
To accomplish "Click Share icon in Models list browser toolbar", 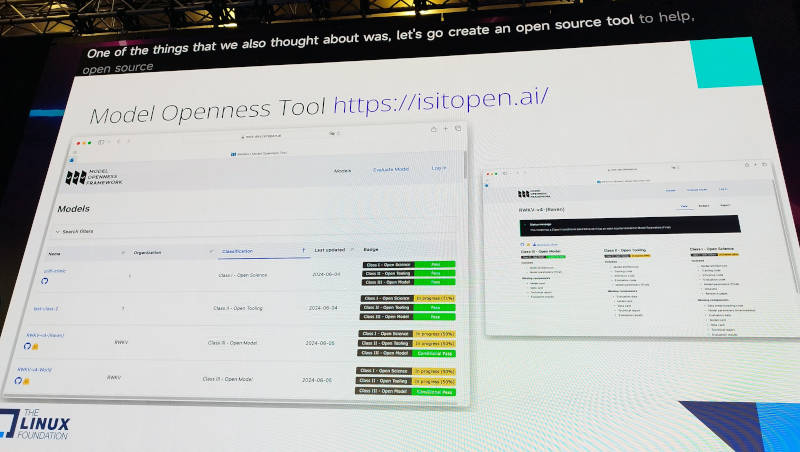I will (434, 130).
